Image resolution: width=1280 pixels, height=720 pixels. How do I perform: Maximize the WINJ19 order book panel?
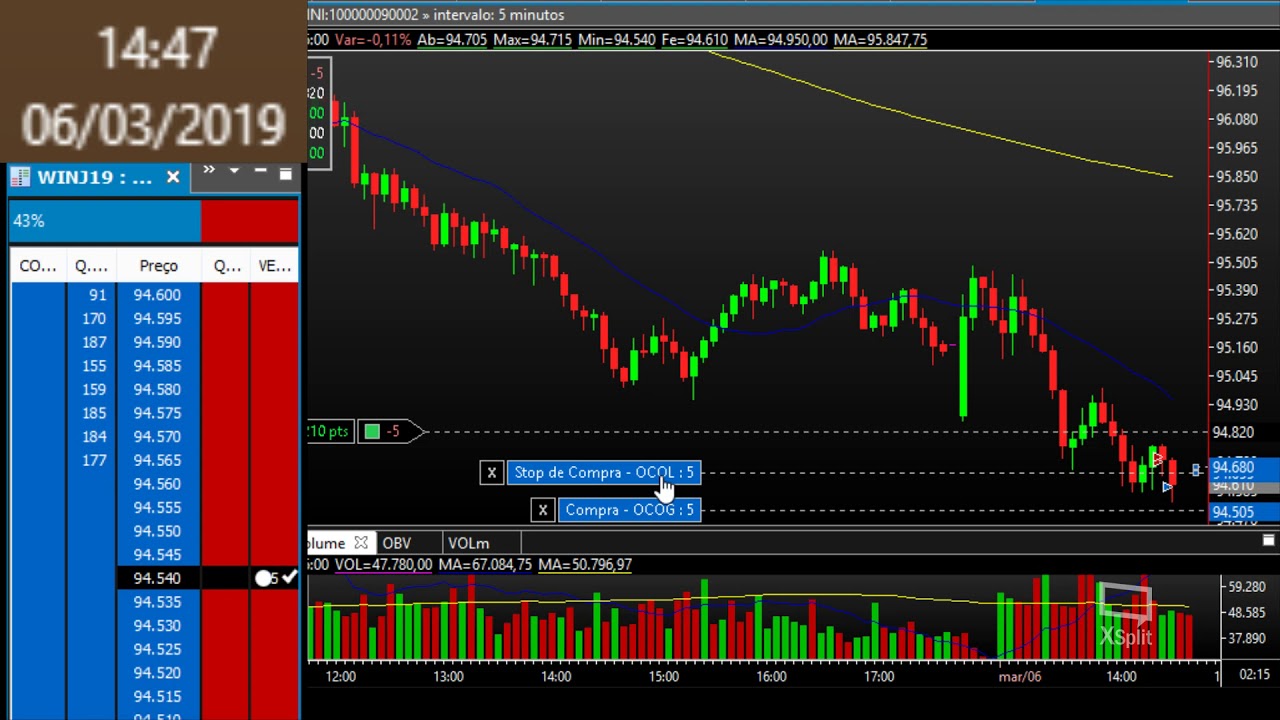(x=285, y=173)
